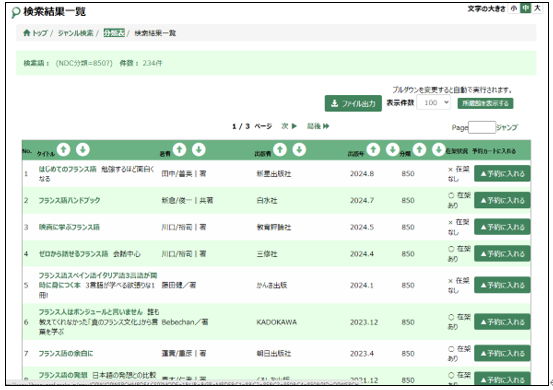This screenshot has width=553, height=390.
Task: Click publisher 白水社 in row 2
Action: 267,200
